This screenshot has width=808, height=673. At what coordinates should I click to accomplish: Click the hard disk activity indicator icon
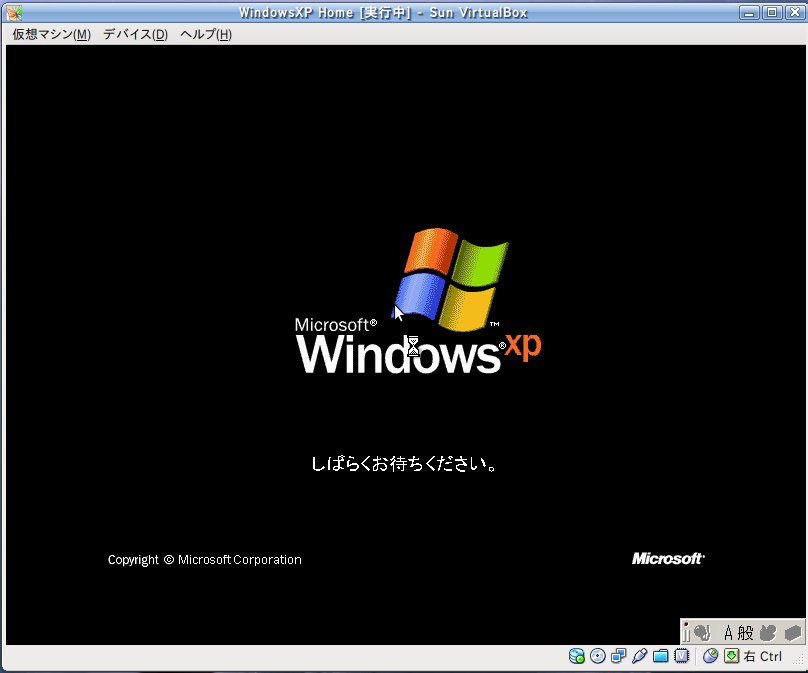pos(577,656)
